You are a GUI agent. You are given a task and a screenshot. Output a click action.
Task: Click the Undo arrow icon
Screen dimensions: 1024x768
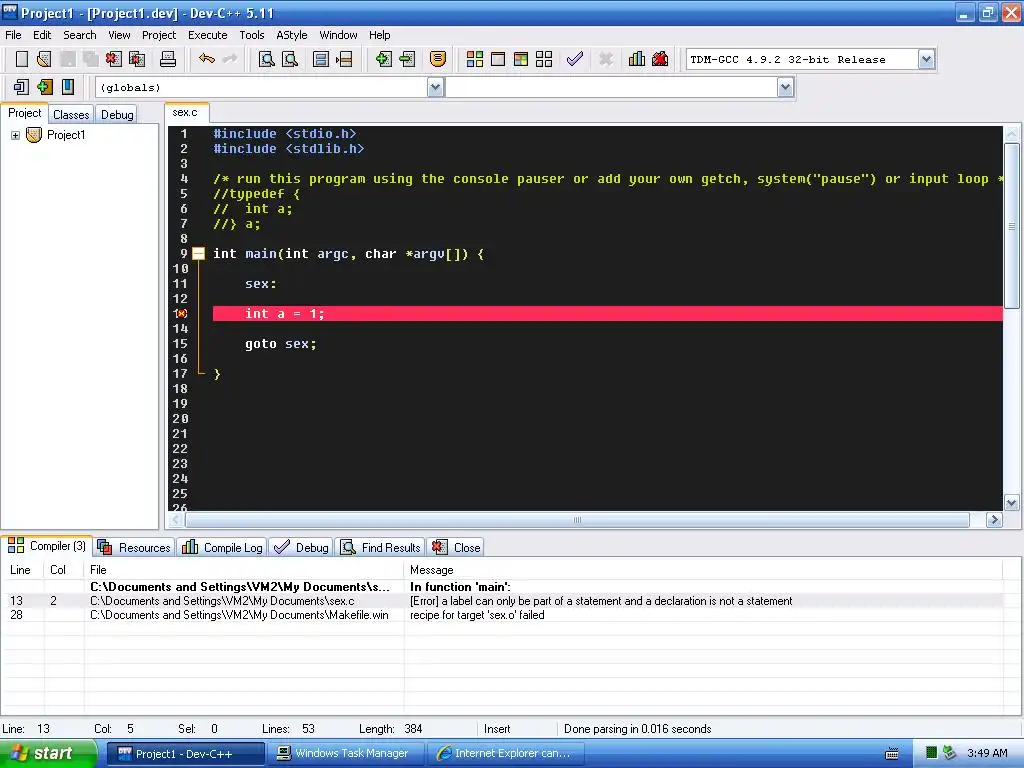tap(207, 59)
